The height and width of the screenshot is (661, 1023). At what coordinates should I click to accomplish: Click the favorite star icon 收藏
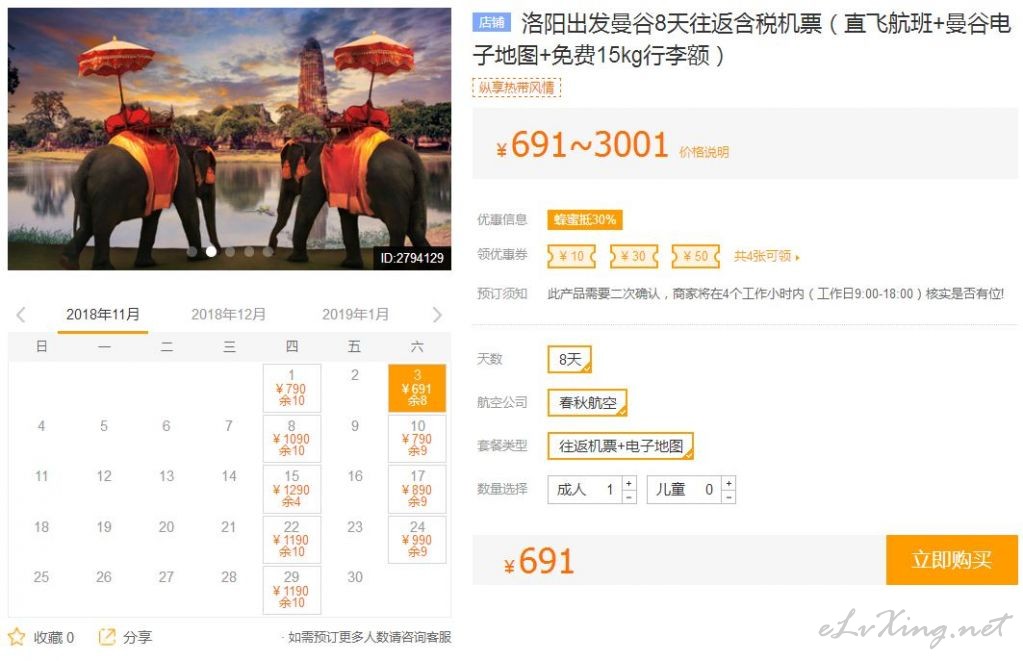(x=16, y=637)
